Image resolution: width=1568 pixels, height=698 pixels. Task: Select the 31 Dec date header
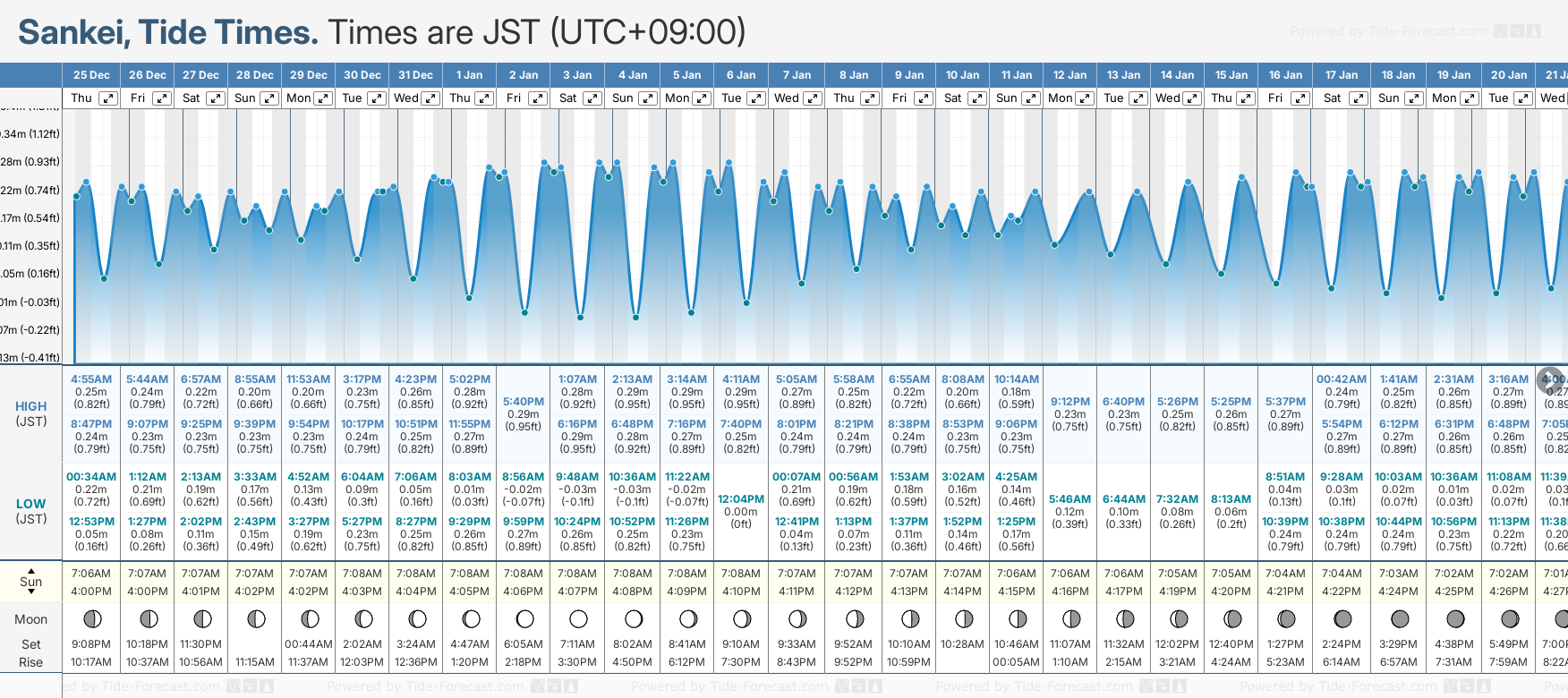(415, 75)
